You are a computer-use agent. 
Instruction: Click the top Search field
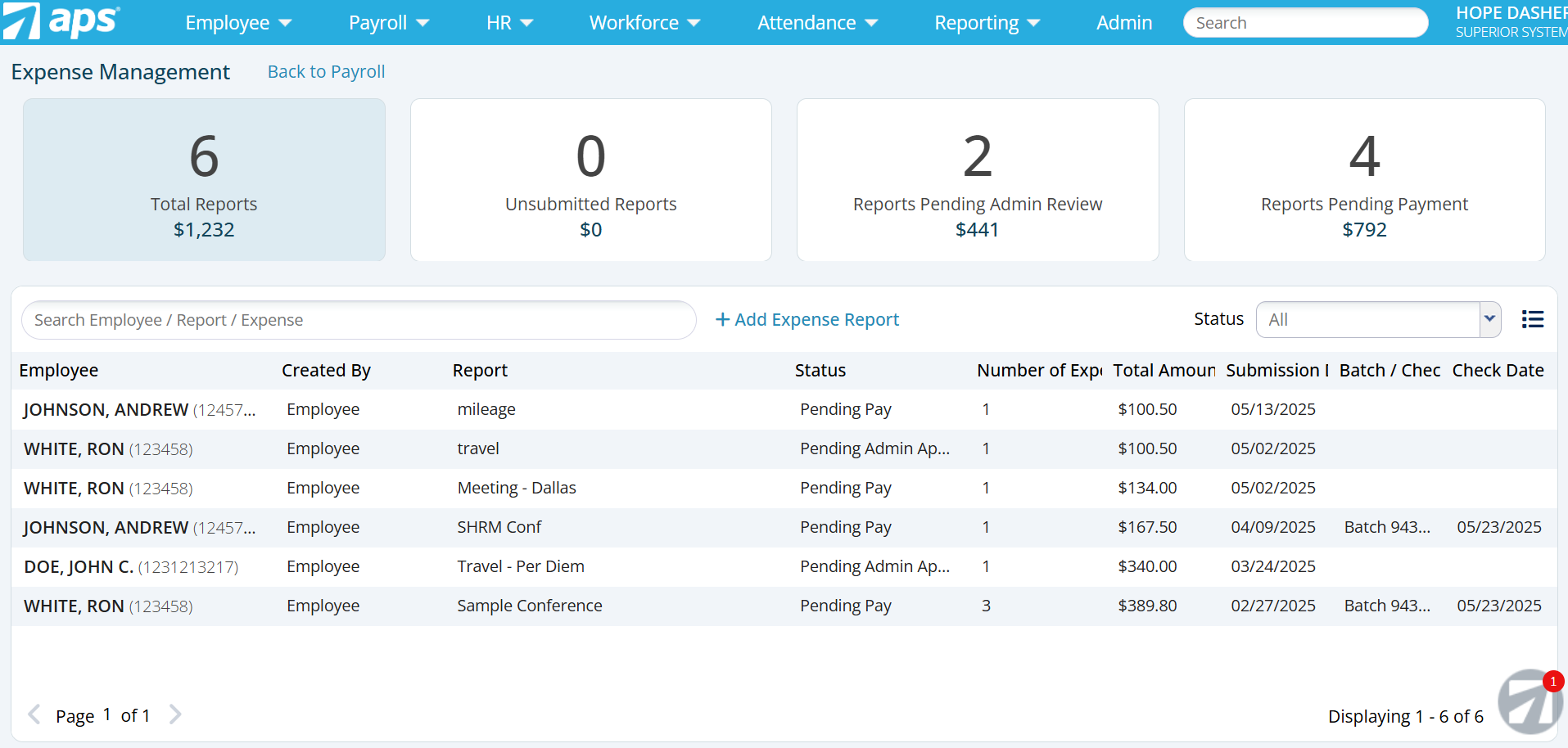[x=1304, y=23]
